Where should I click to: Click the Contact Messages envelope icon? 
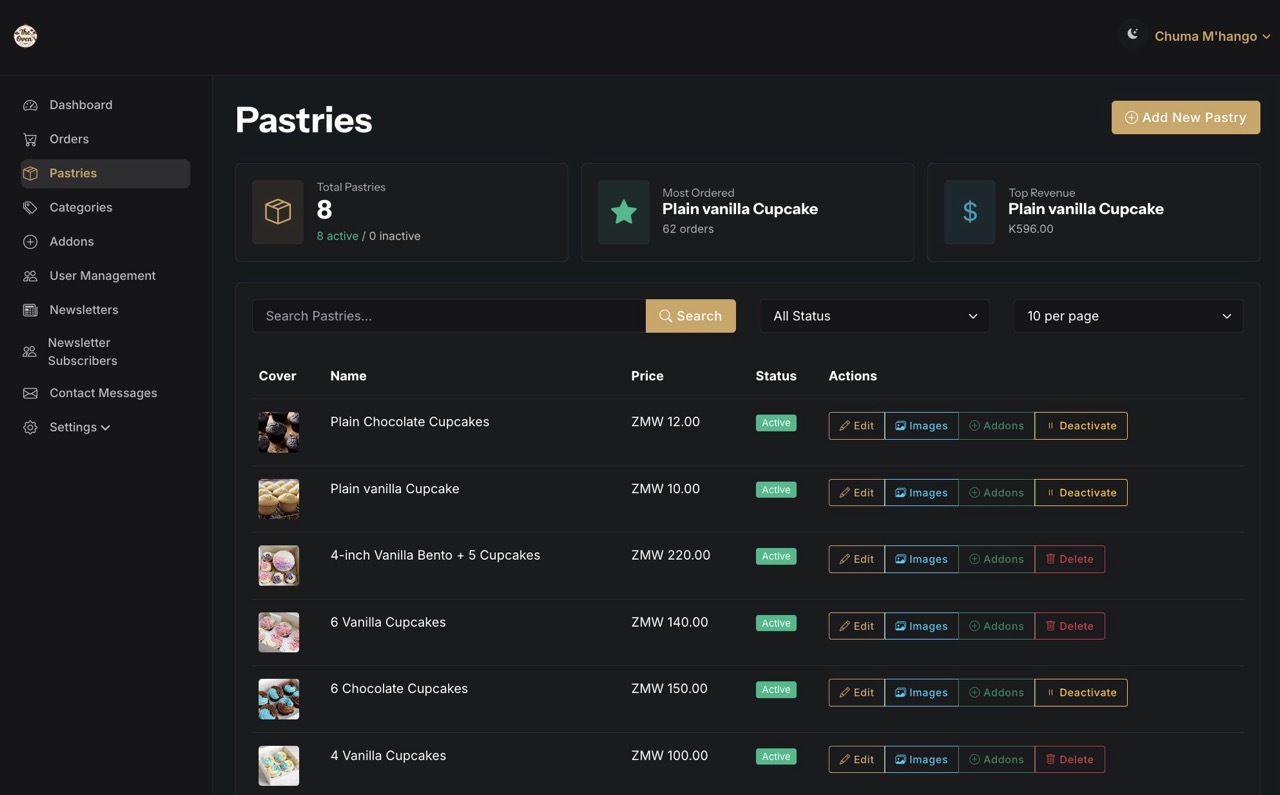[x=30, y=394]
